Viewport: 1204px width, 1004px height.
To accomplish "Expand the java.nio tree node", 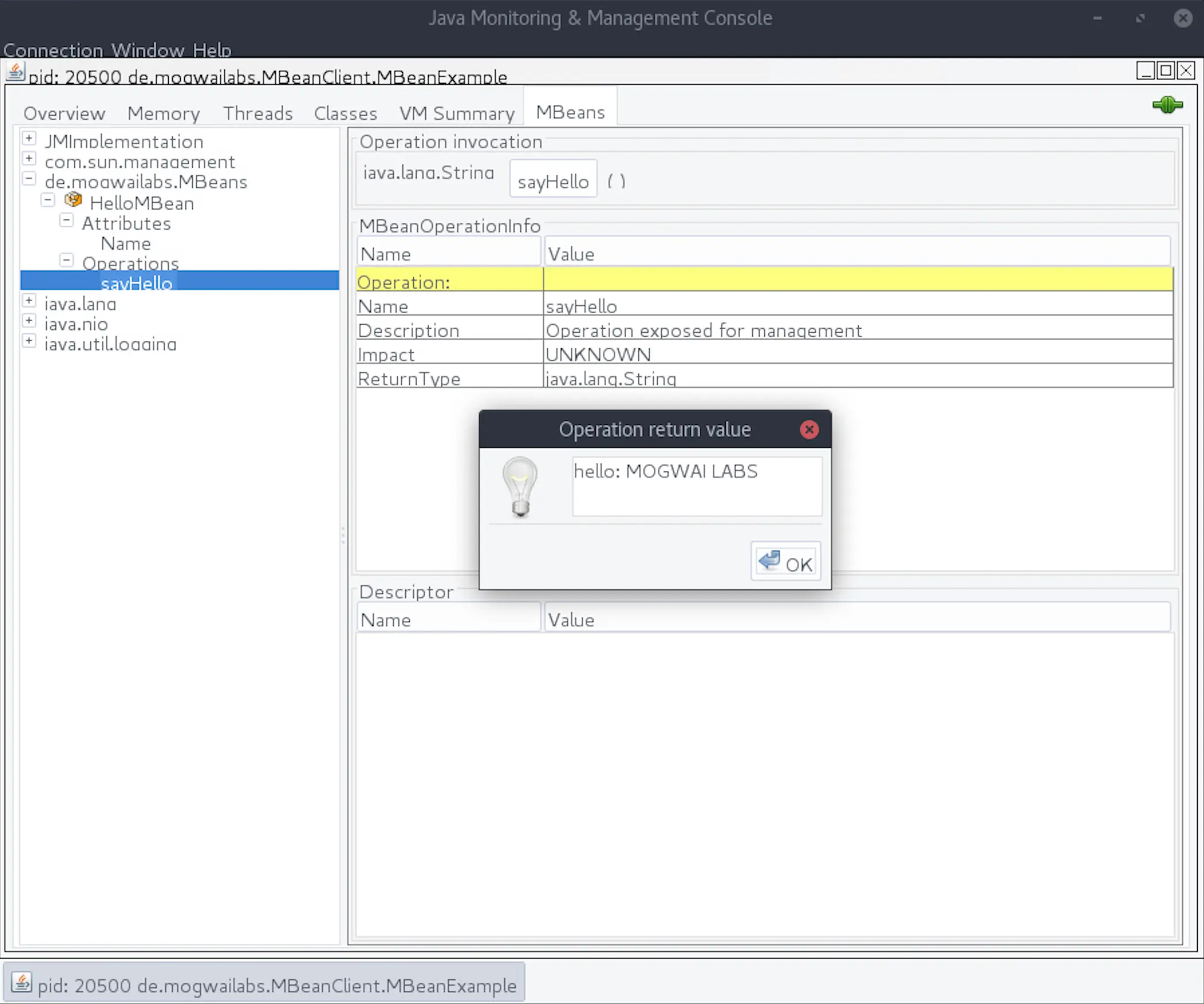I will (x=29, y=321).
